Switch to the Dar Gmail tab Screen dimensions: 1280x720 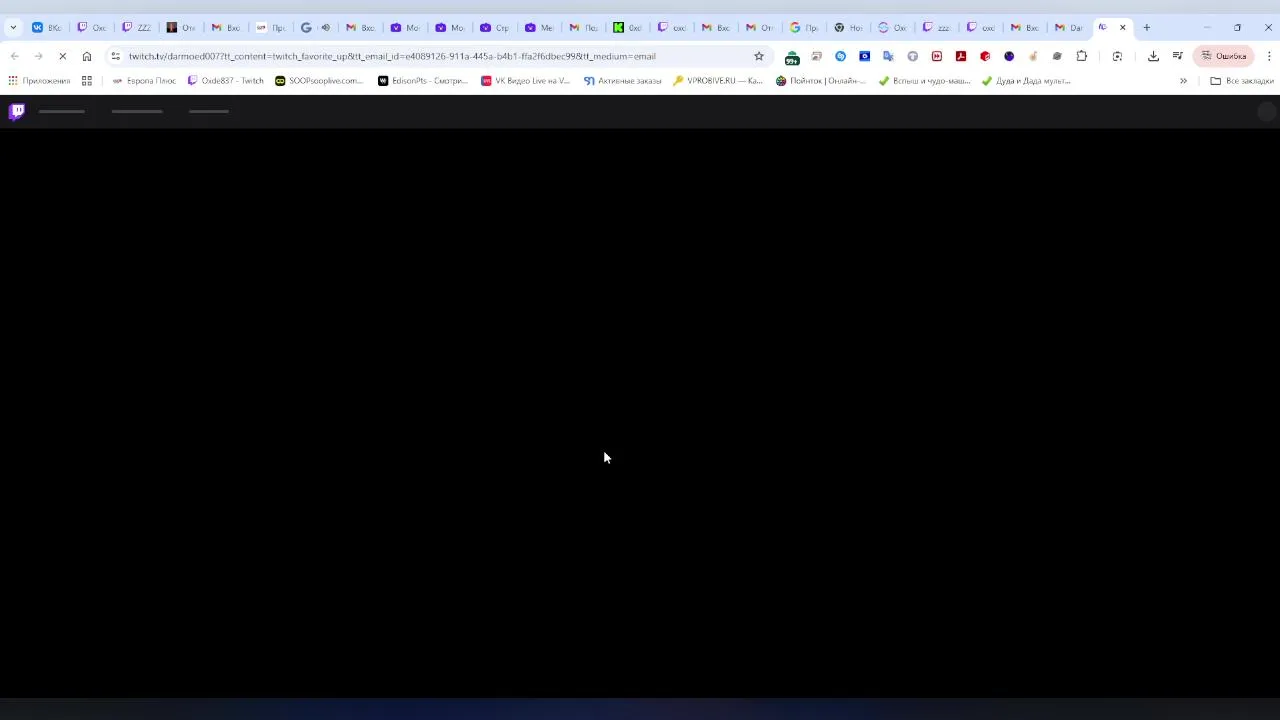[1068, 28]
